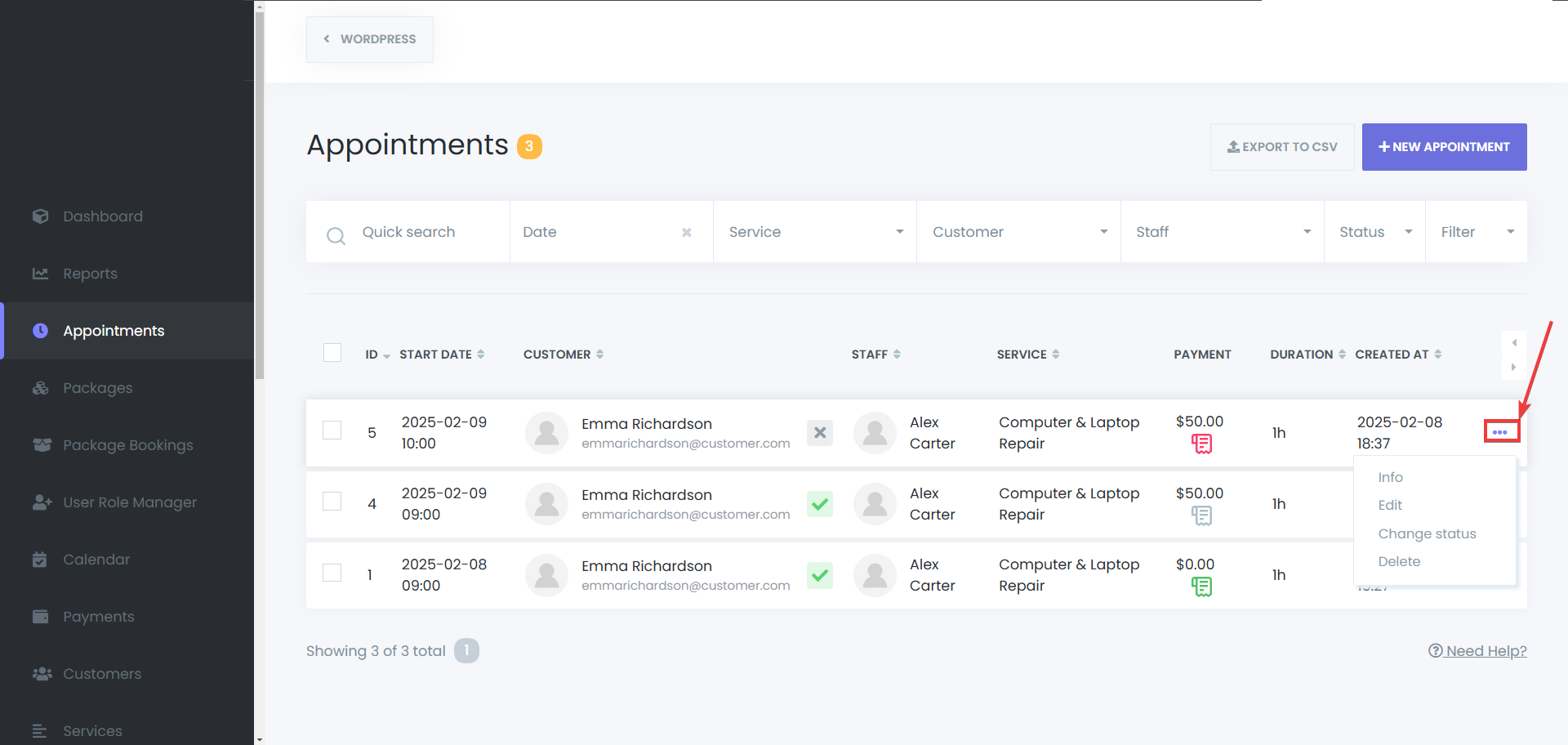Expand the Status filter dropdown
Screen dimensions: 1568x745
click(1374, 232)
